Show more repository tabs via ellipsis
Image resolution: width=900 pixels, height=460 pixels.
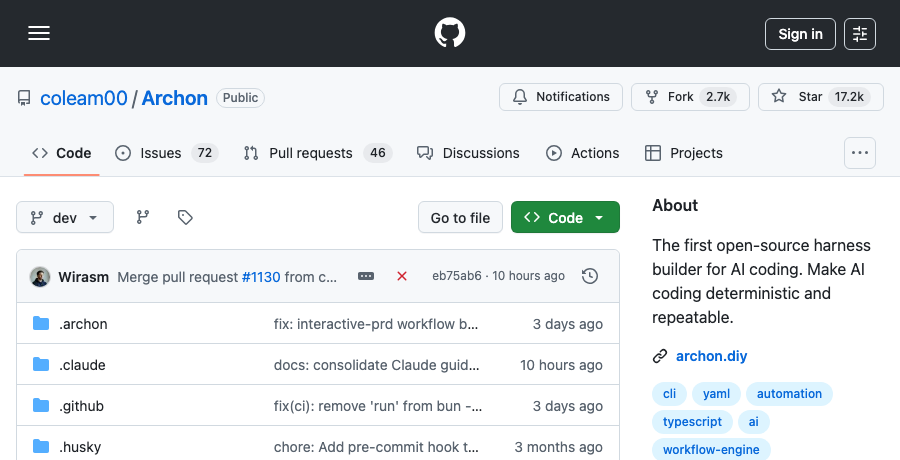pos(860,153)
